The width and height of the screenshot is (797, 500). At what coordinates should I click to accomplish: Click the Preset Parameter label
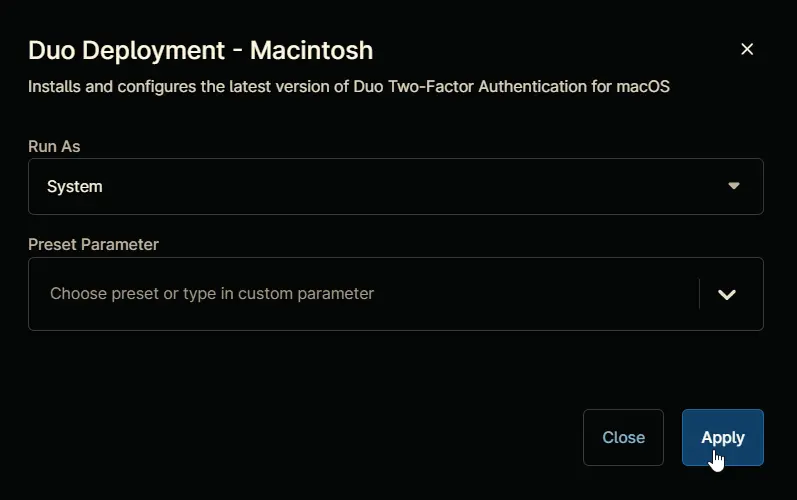[x=93, y=244]
